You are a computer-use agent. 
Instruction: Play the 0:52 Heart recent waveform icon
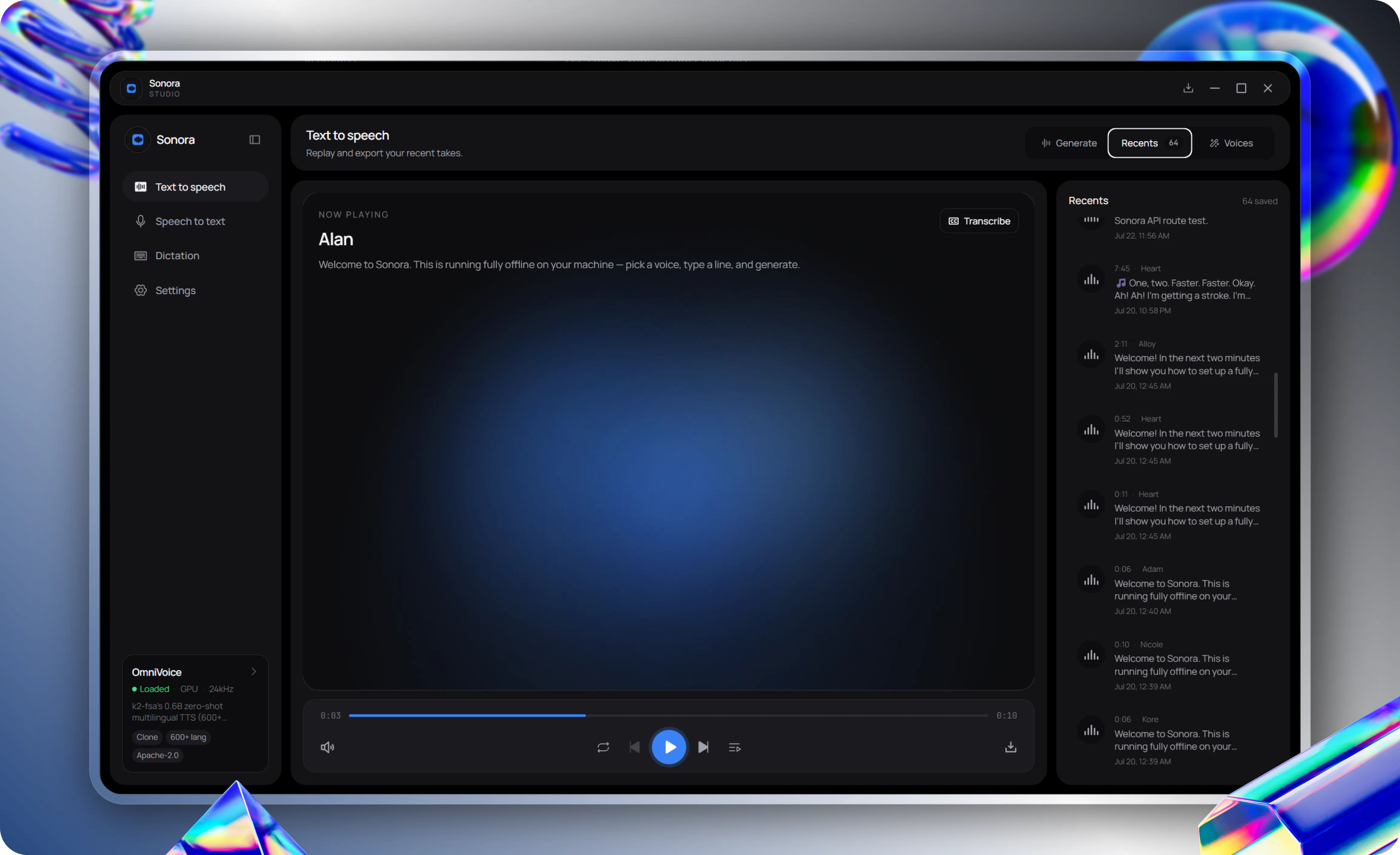[x=1091, y=430]
